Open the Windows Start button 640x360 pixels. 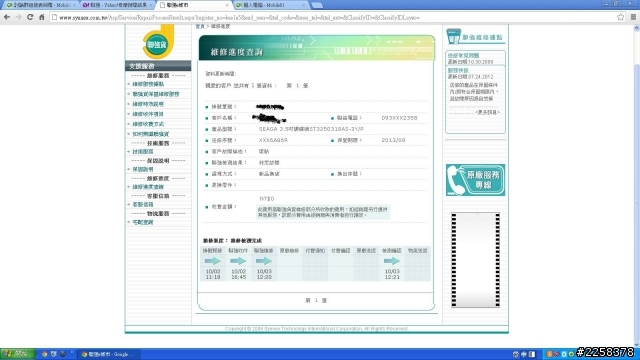pos(18,354)
